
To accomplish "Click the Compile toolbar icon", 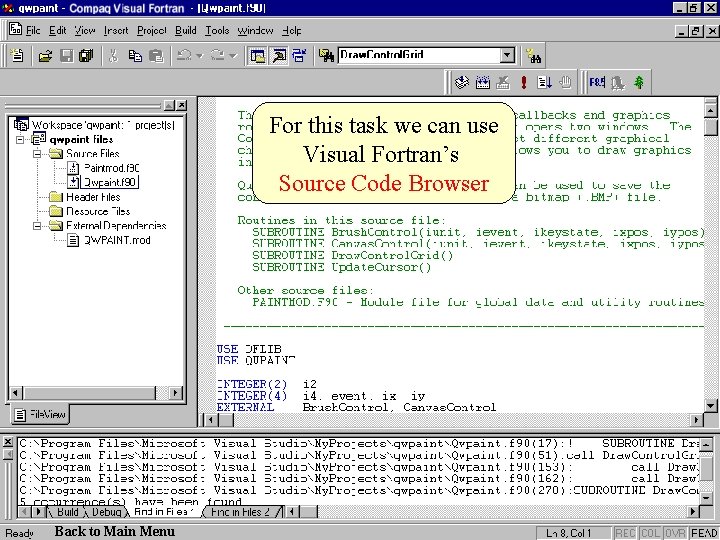I will click(462, 83).
